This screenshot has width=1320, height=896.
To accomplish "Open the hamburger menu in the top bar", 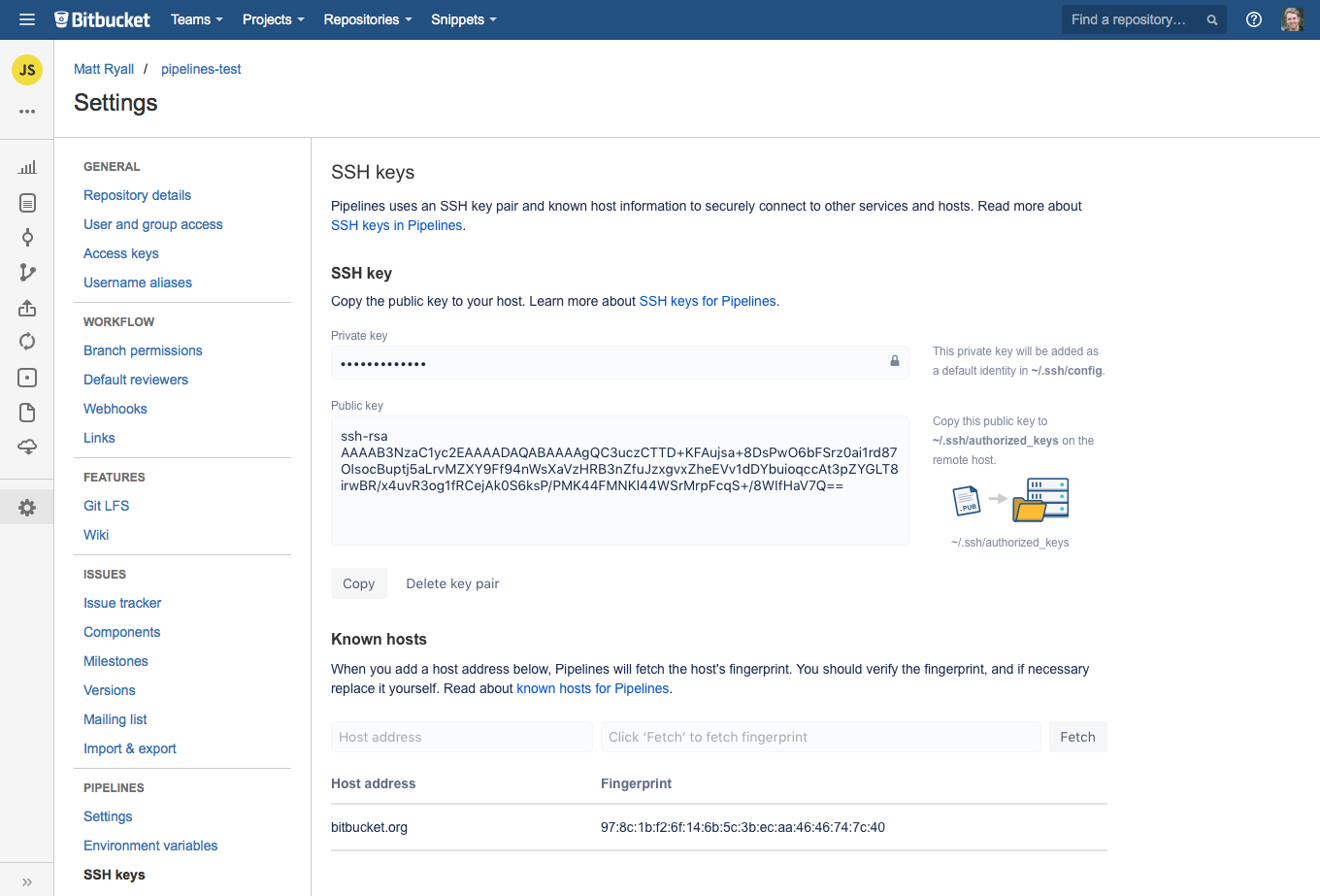I will click(x=27, y=19).
